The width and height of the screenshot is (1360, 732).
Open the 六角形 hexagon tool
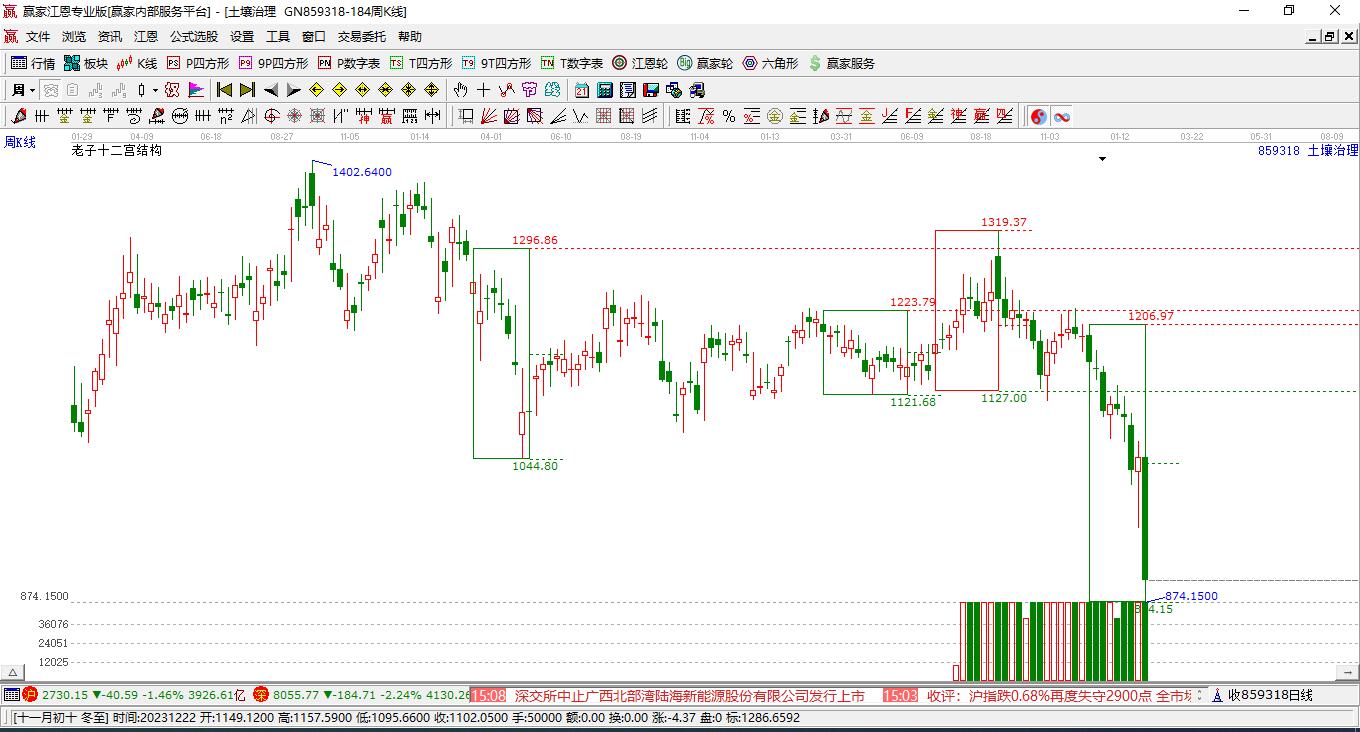point(770,63)
